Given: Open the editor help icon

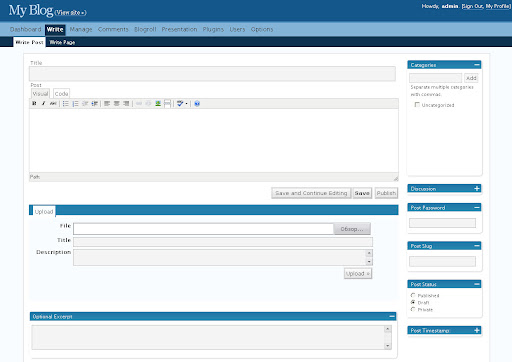Looking at the screenshot, I should point(197,104).
